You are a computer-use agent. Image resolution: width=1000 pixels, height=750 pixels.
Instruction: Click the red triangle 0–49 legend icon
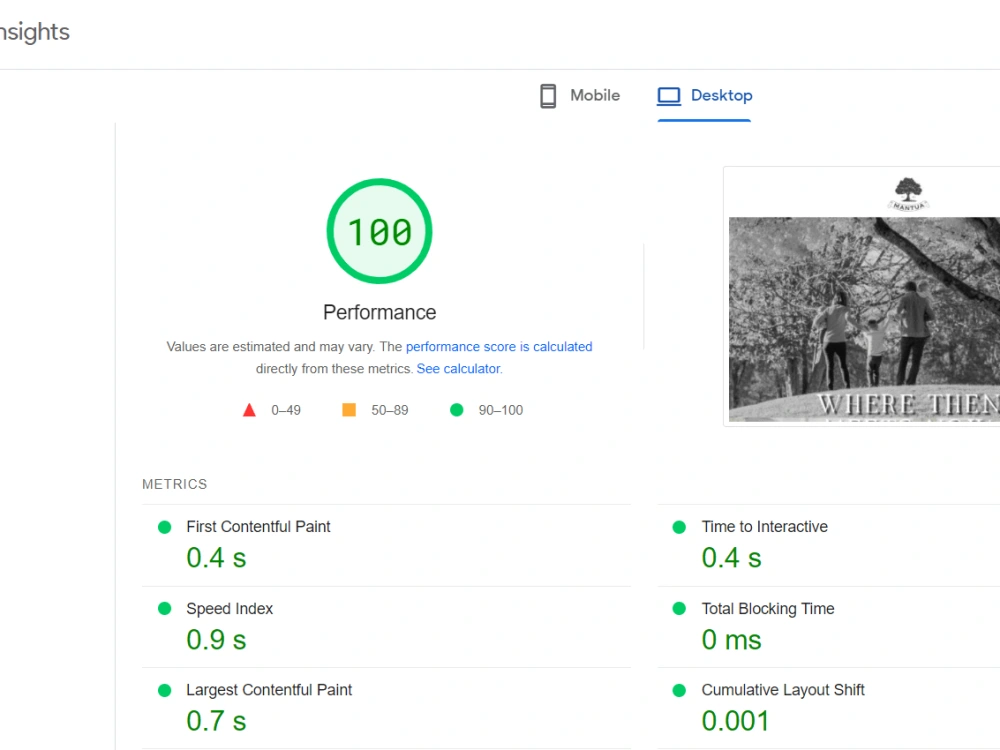(249, 410)
